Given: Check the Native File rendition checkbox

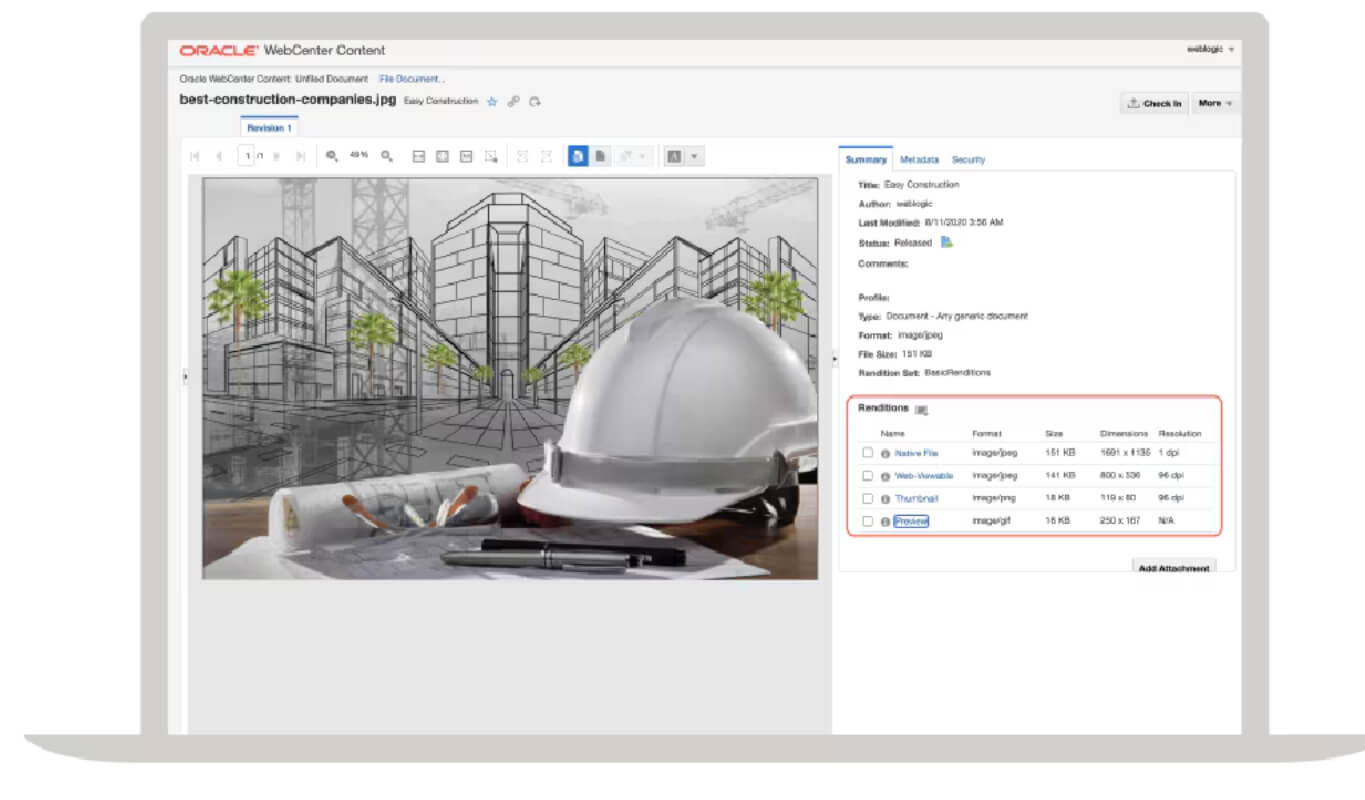Looking at the screenshot, I should coord(867,453).
